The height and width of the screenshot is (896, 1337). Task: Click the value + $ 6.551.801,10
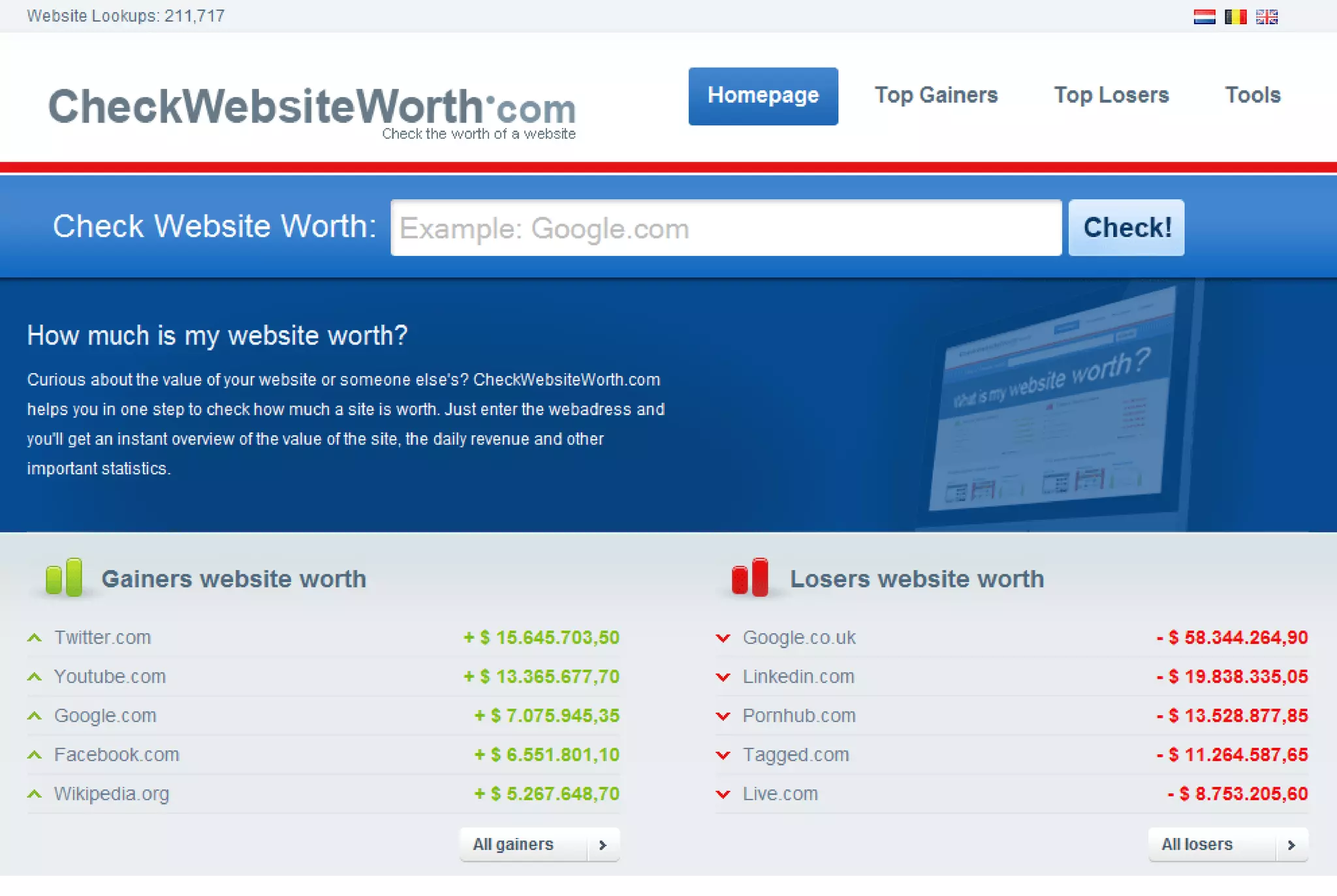546,755
